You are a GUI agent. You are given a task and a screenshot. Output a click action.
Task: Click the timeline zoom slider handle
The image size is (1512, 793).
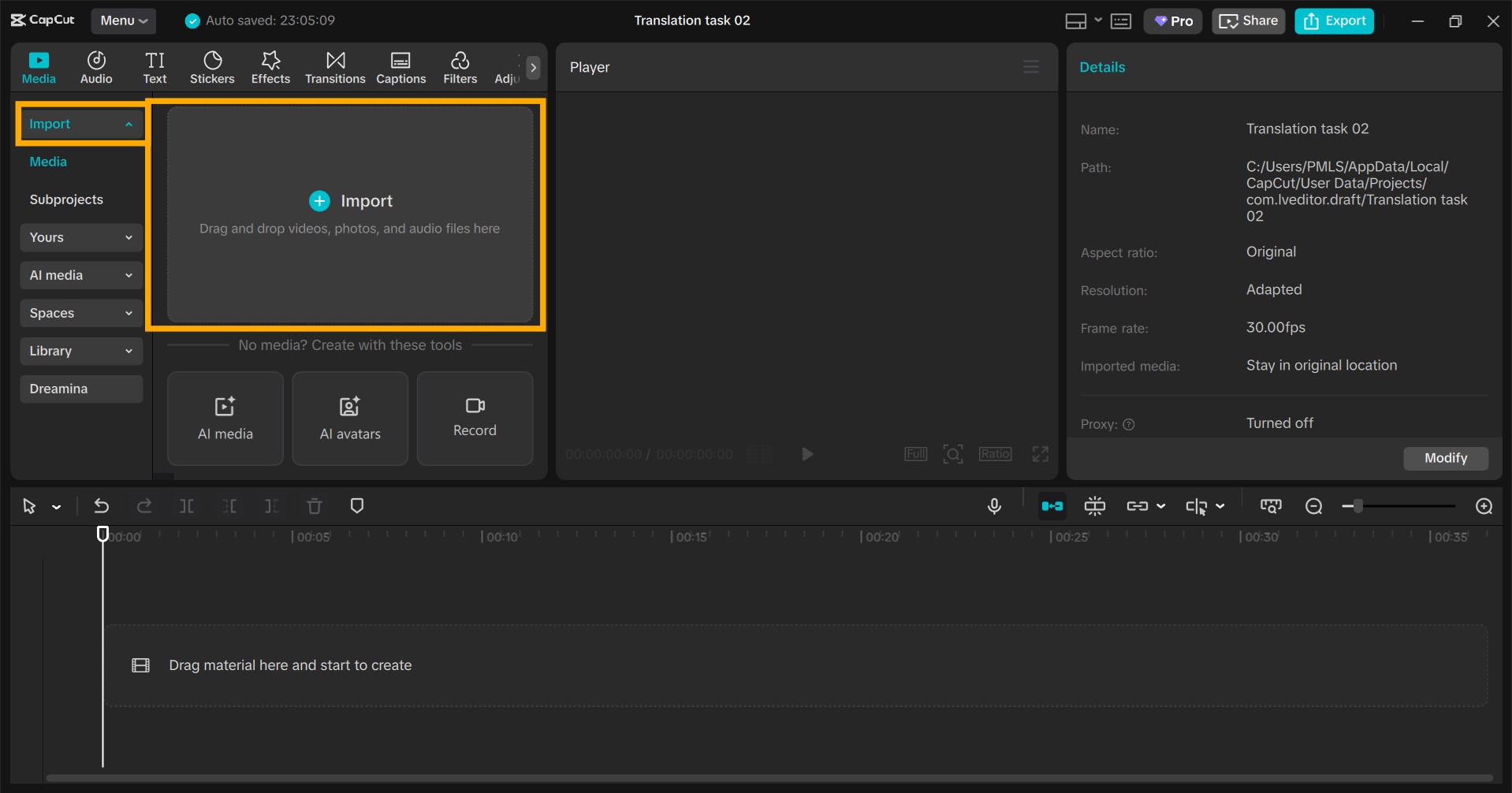(1357, 506)
